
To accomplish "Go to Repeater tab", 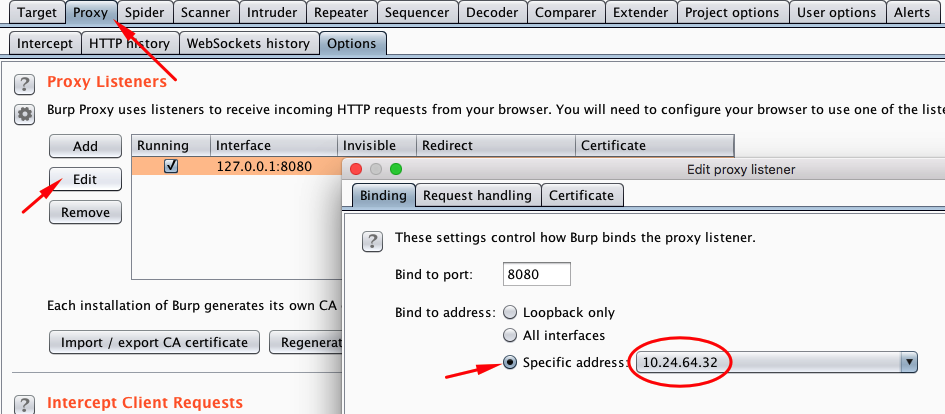I will click(x=341, y=12).
